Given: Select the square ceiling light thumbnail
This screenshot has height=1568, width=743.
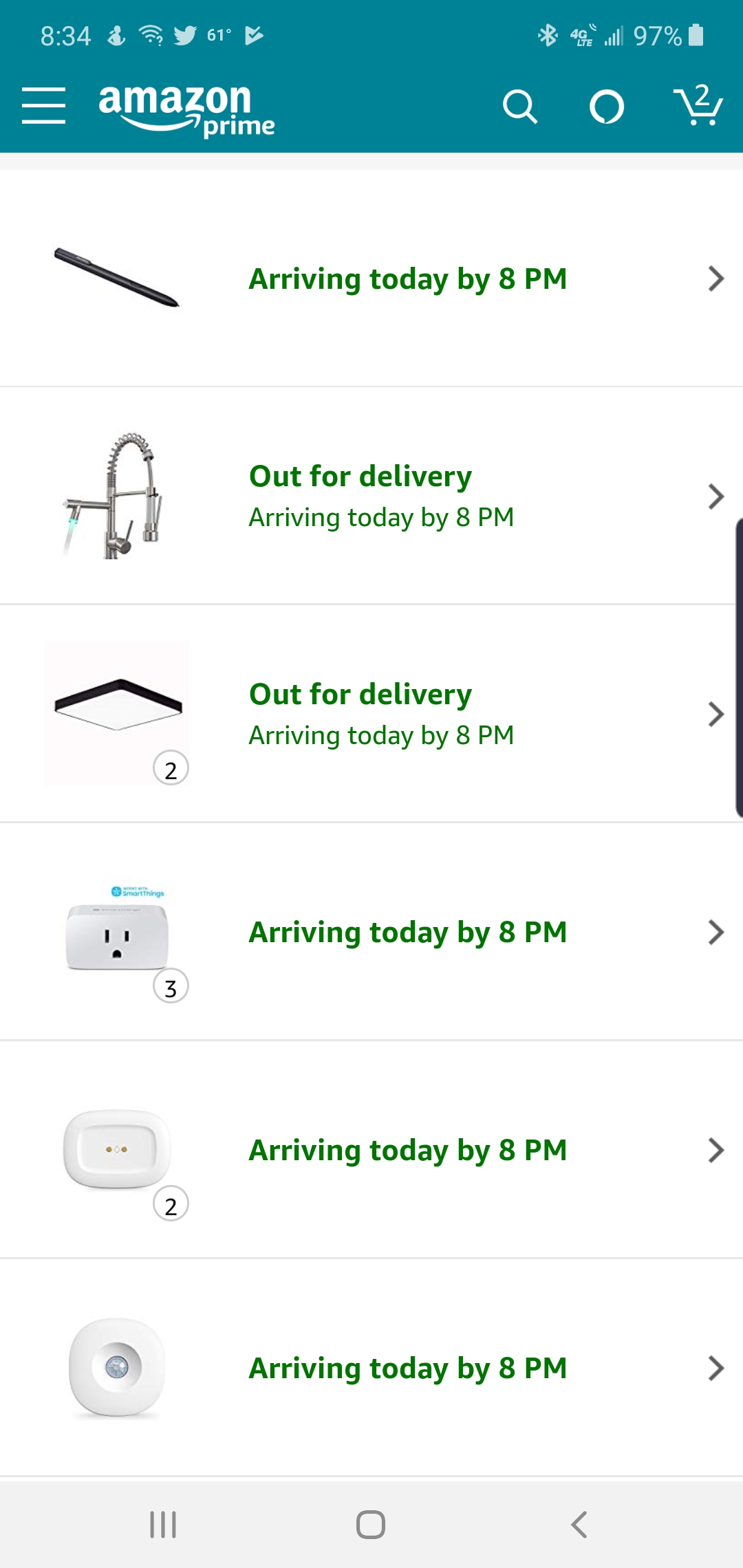Looking at the screenshot, I should [x=117, y=712].
